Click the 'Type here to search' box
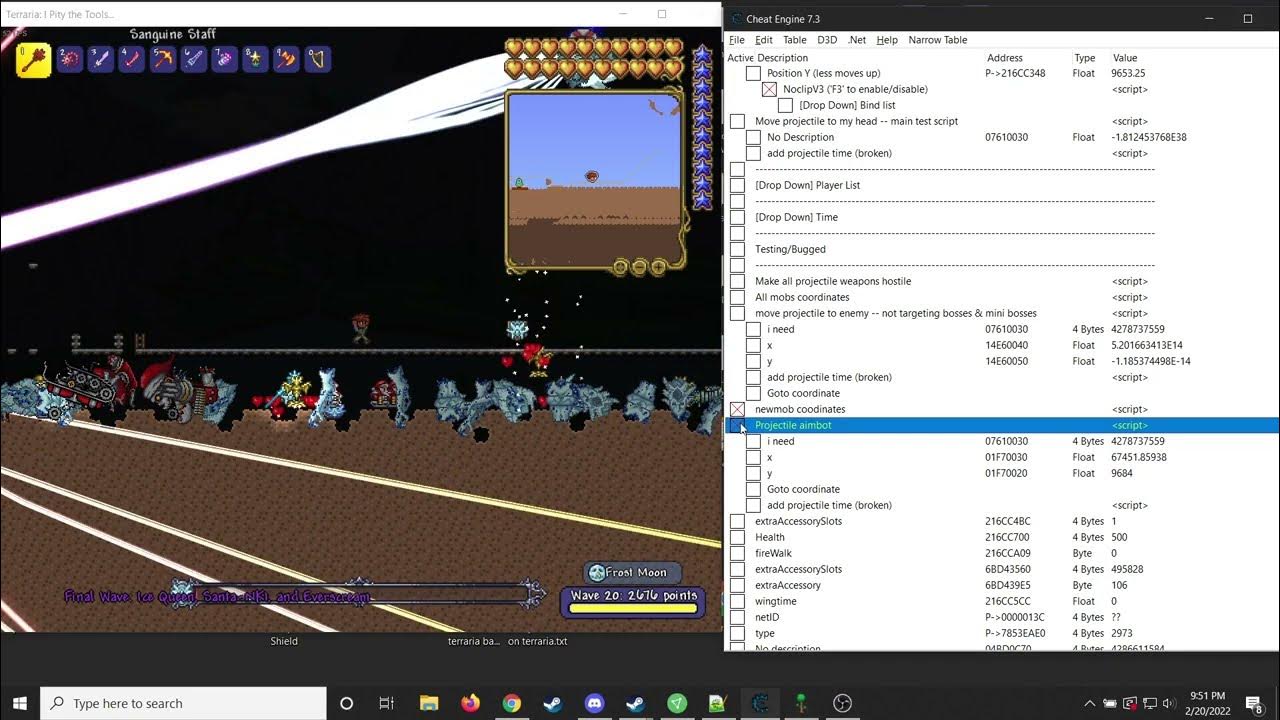 coord(183,703)
